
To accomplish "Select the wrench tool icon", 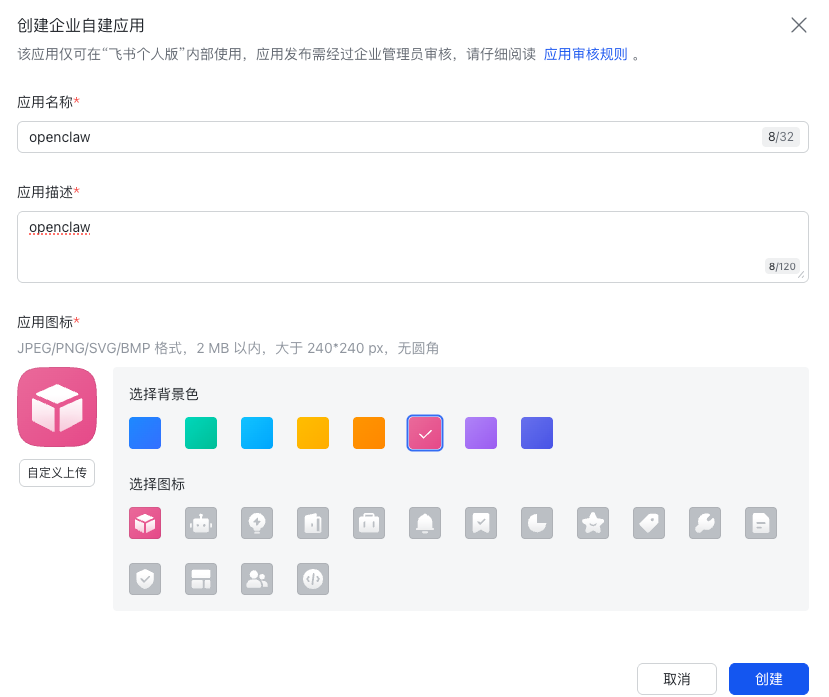I will [705, 523].
